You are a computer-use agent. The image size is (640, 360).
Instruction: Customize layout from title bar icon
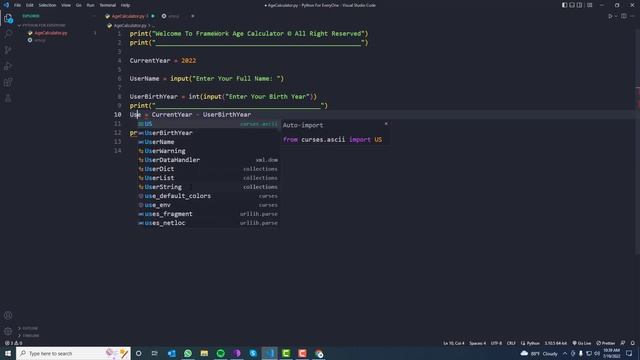(589, 5)
